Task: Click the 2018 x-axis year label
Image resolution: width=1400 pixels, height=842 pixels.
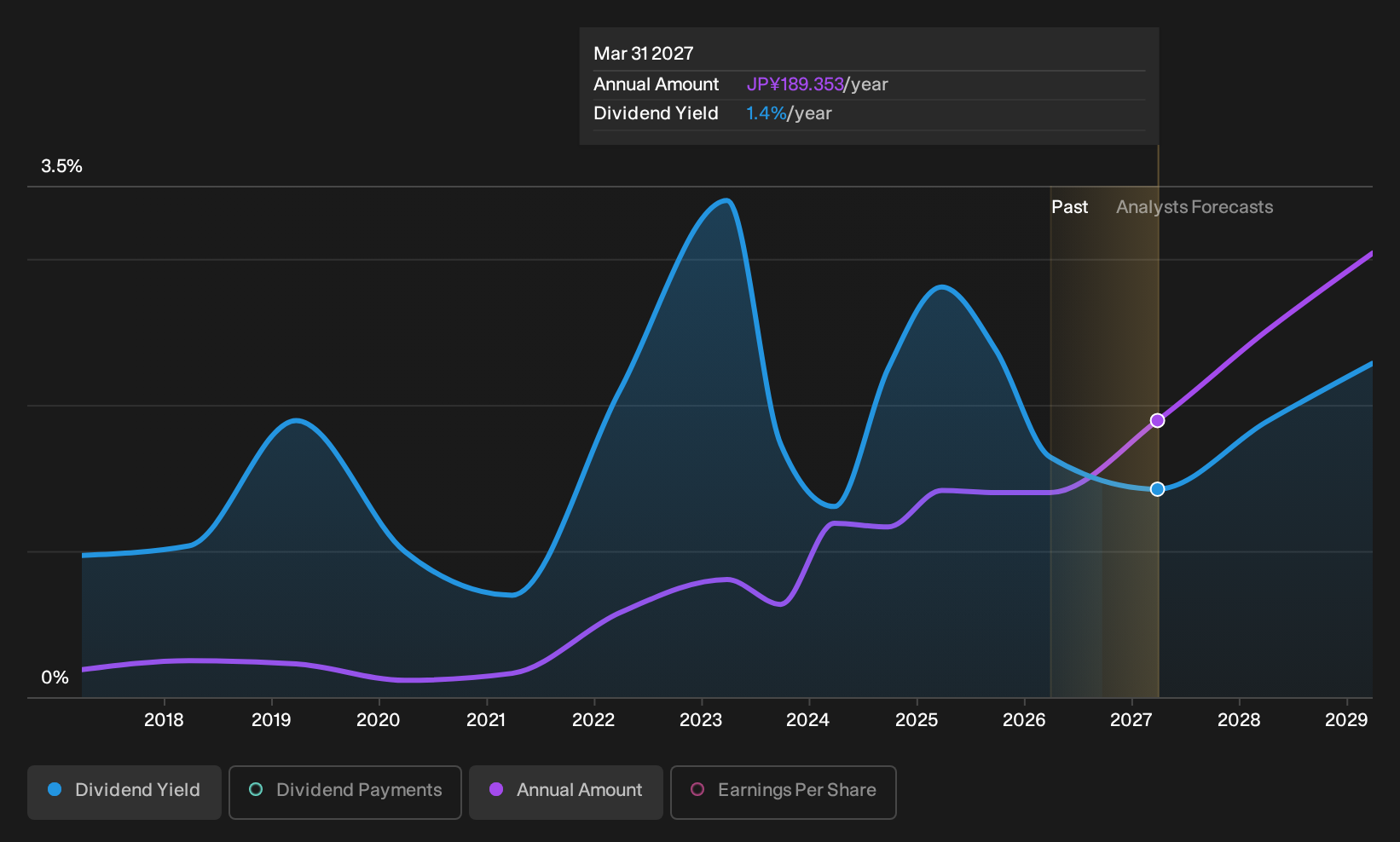Action: tap(164, 720)
